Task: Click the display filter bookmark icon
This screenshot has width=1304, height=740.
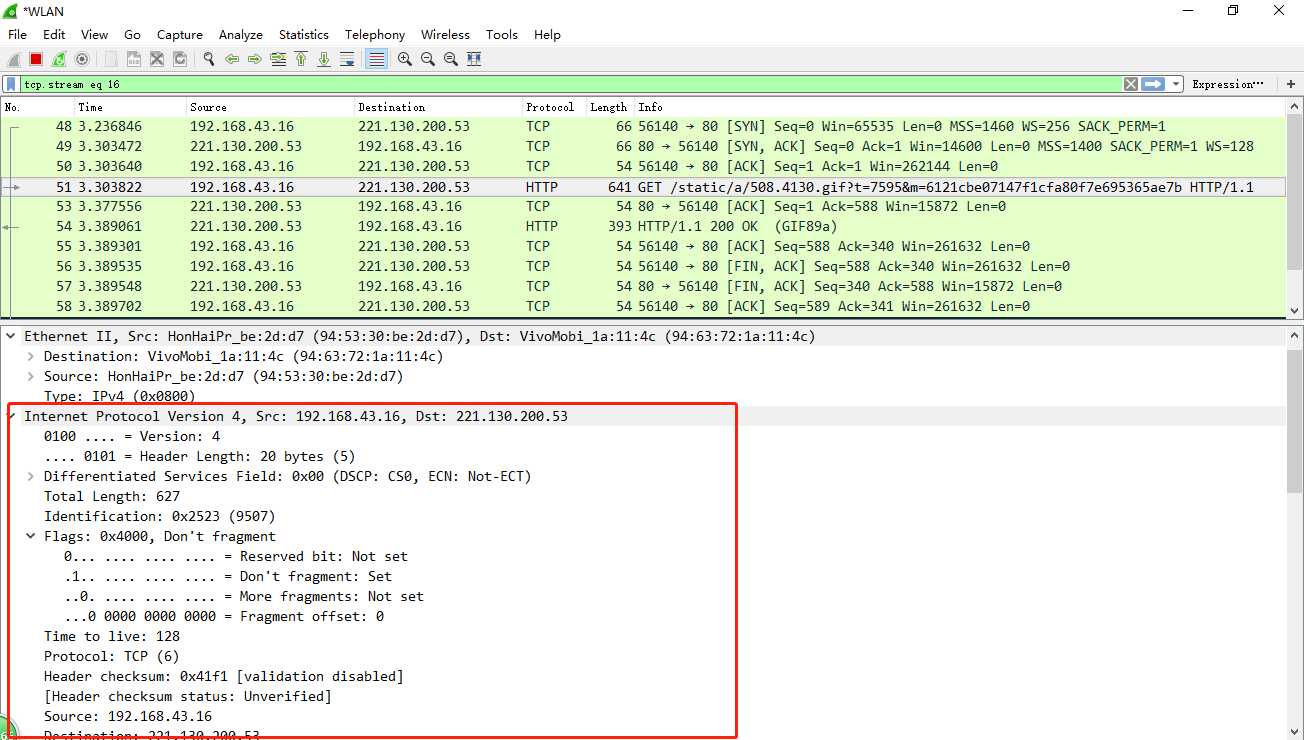Action: [x=11, y=85]
